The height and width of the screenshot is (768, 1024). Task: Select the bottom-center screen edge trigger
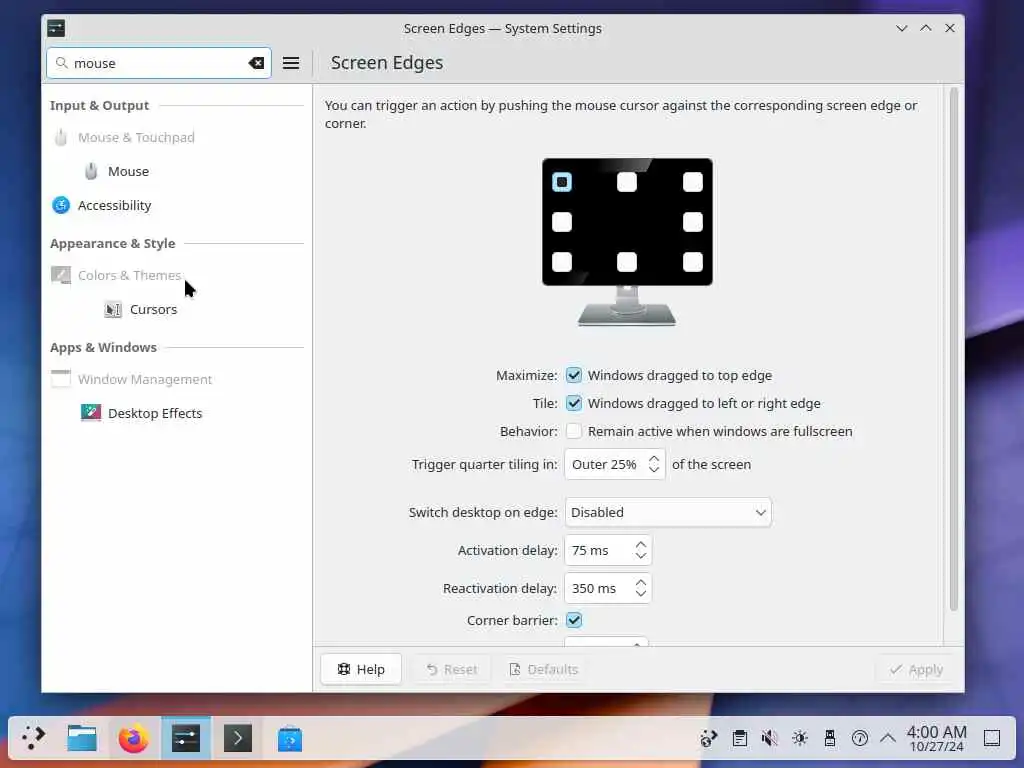(627, 262)
